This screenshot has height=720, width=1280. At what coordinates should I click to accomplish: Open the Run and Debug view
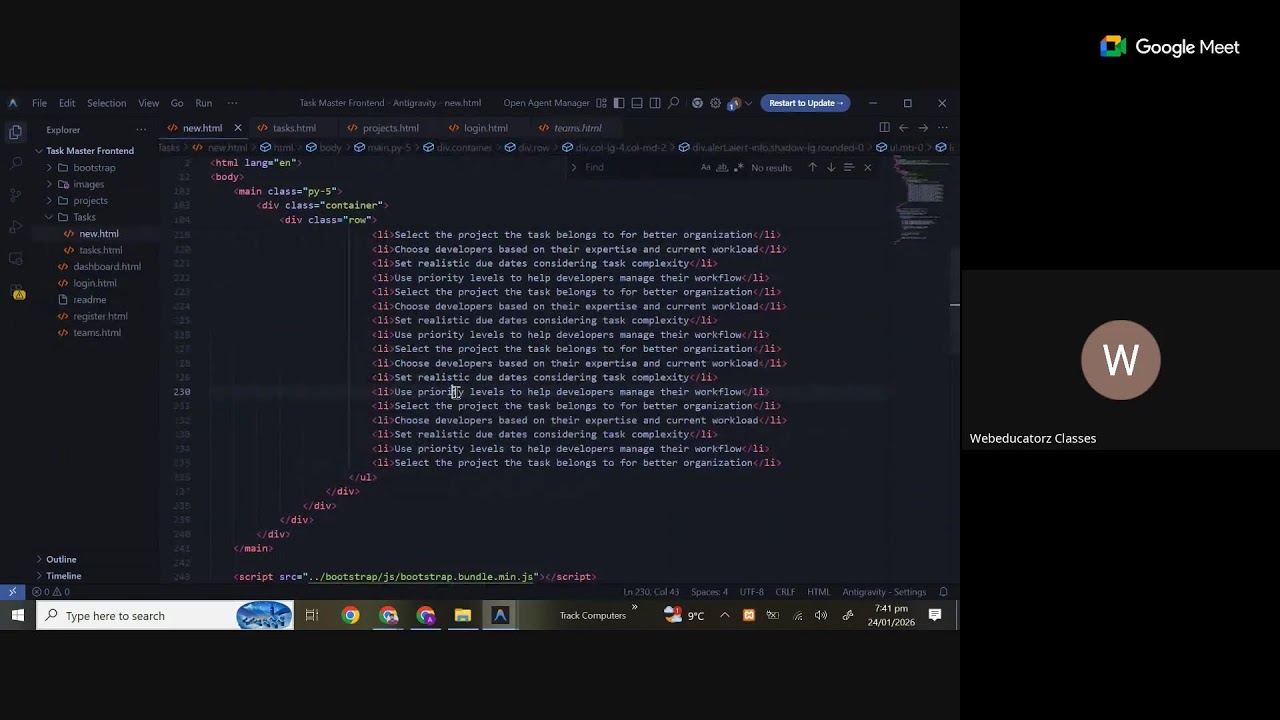tap(16, 227)
